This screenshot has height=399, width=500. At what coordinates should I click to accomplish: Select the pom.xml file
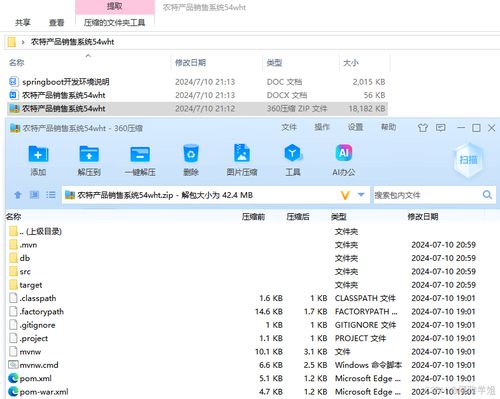35,378
